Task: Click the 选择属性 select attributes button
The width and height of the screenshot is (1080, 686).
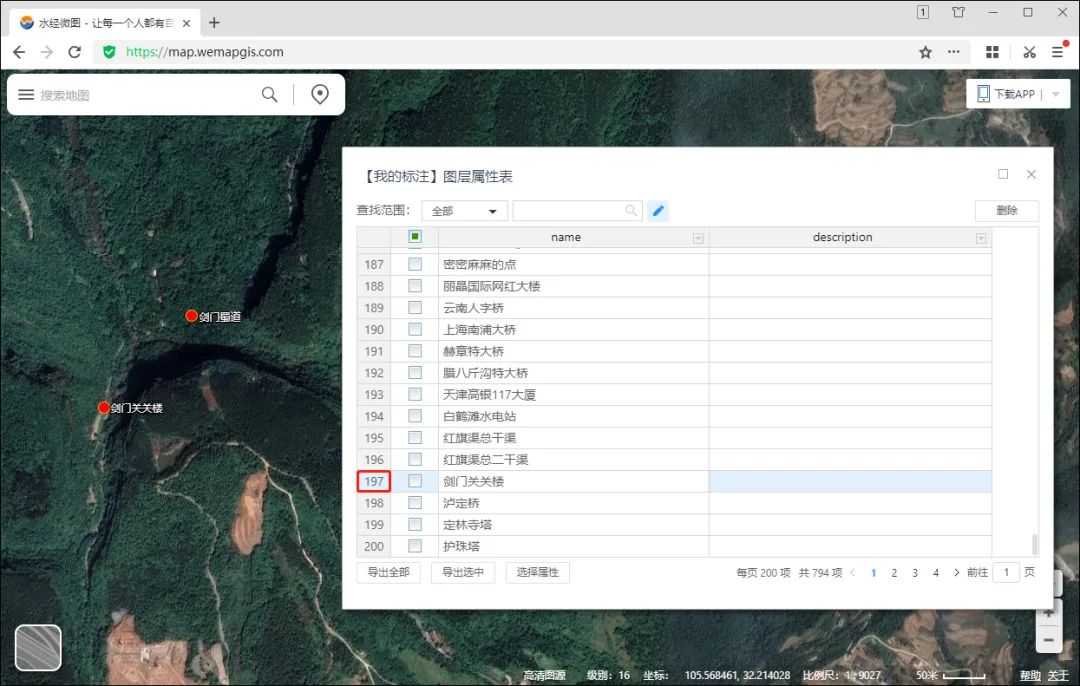Action: click(x=537, y=572)
